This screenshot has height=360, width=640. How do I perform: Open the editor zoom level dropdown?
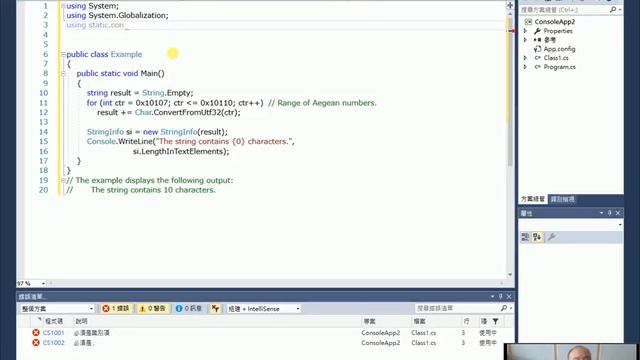(x=43, y=283)
